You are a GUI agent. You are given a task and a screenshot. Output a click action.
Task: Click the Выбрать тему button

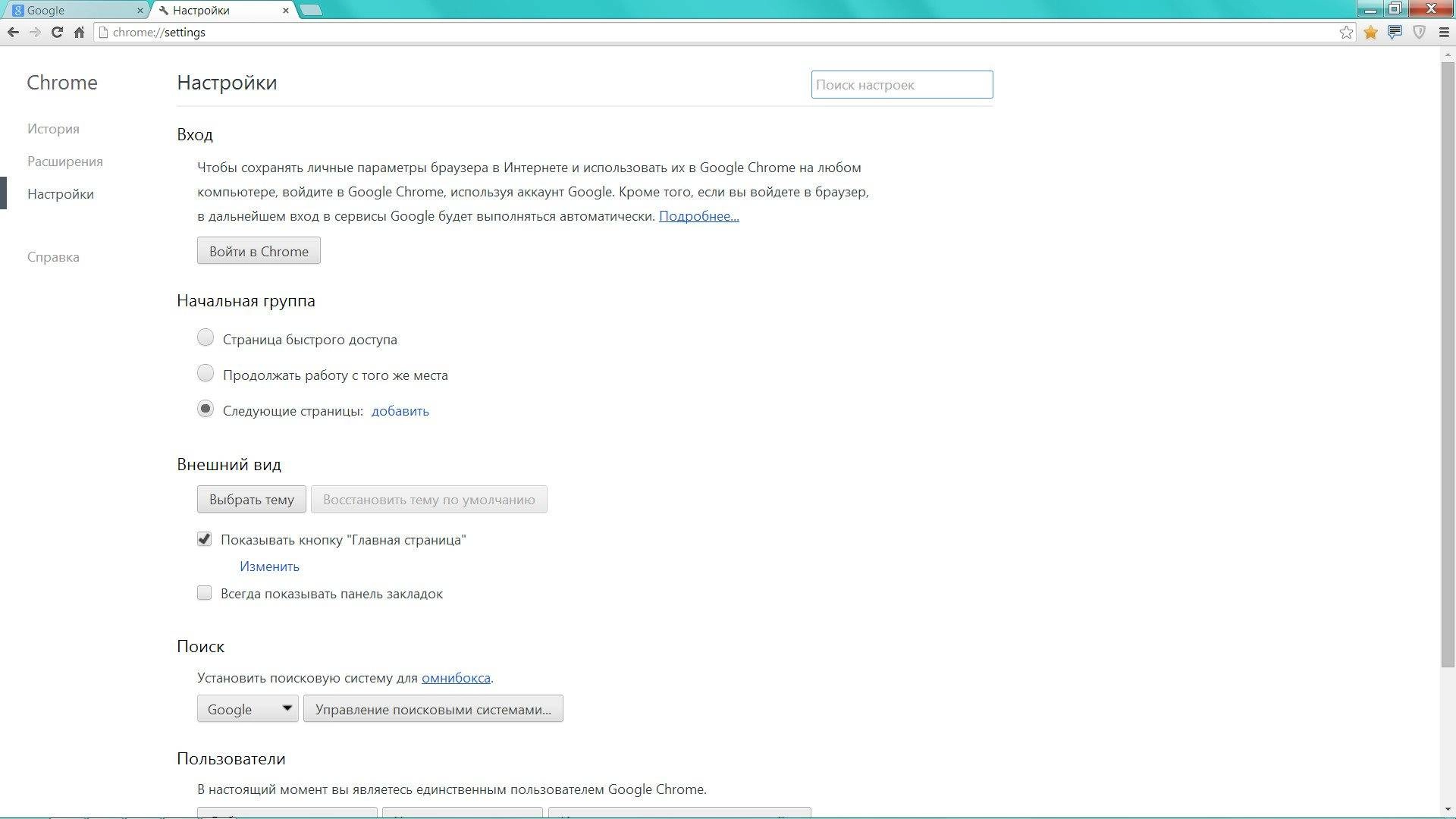tap(252, 499)
